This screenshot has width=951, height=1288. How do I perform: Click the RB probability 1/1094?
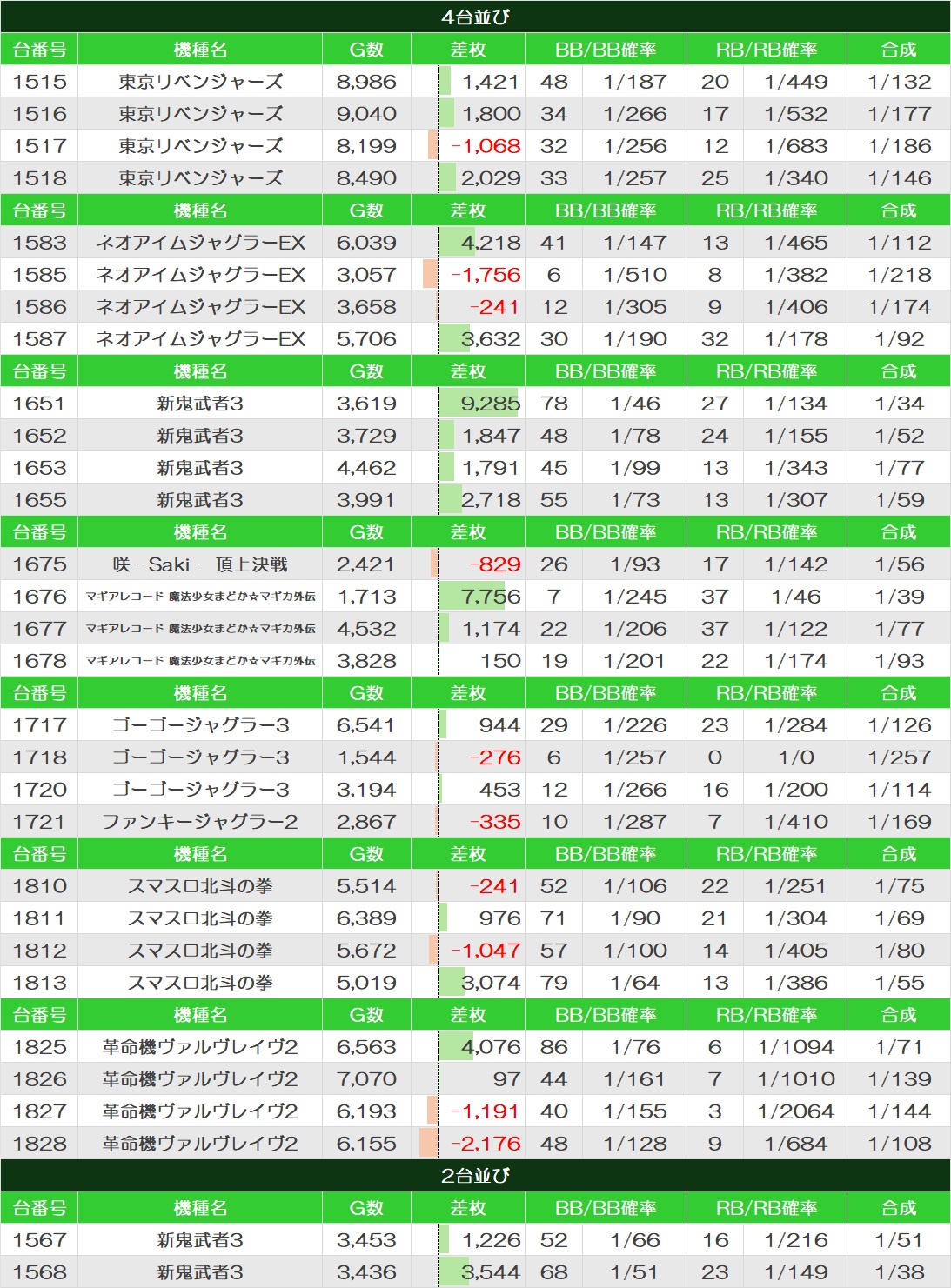pyautogui.click(x=796, y=1047)
